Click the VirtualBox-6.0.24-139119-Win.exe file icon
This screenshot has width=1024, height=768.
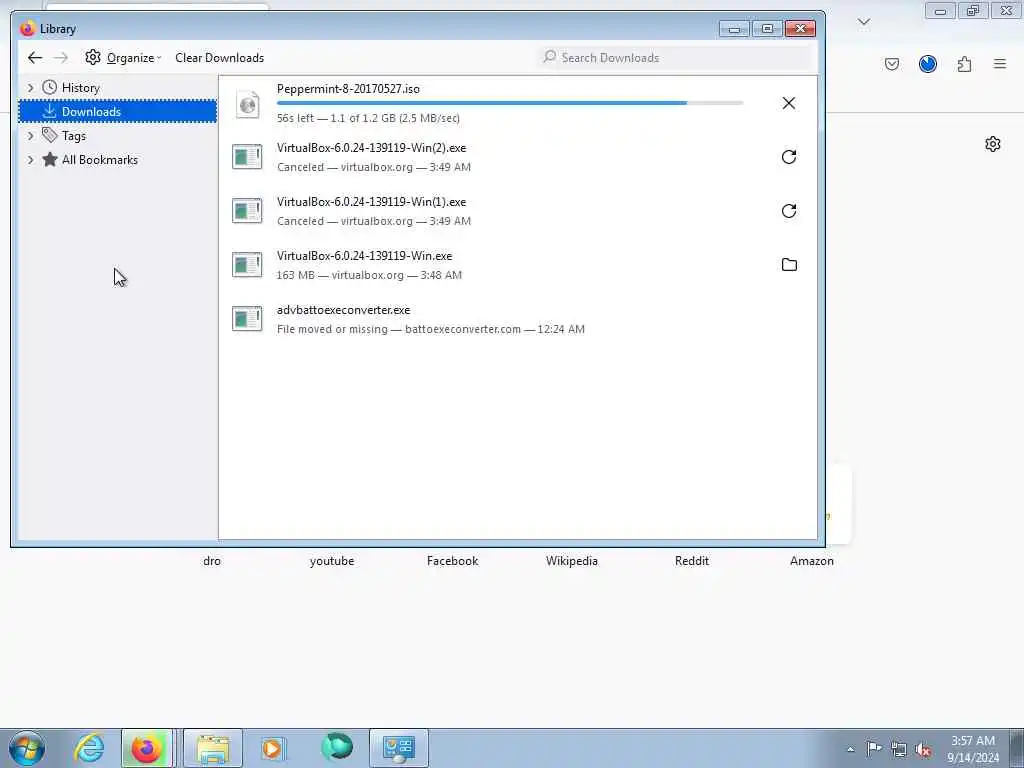pos(248,264)
